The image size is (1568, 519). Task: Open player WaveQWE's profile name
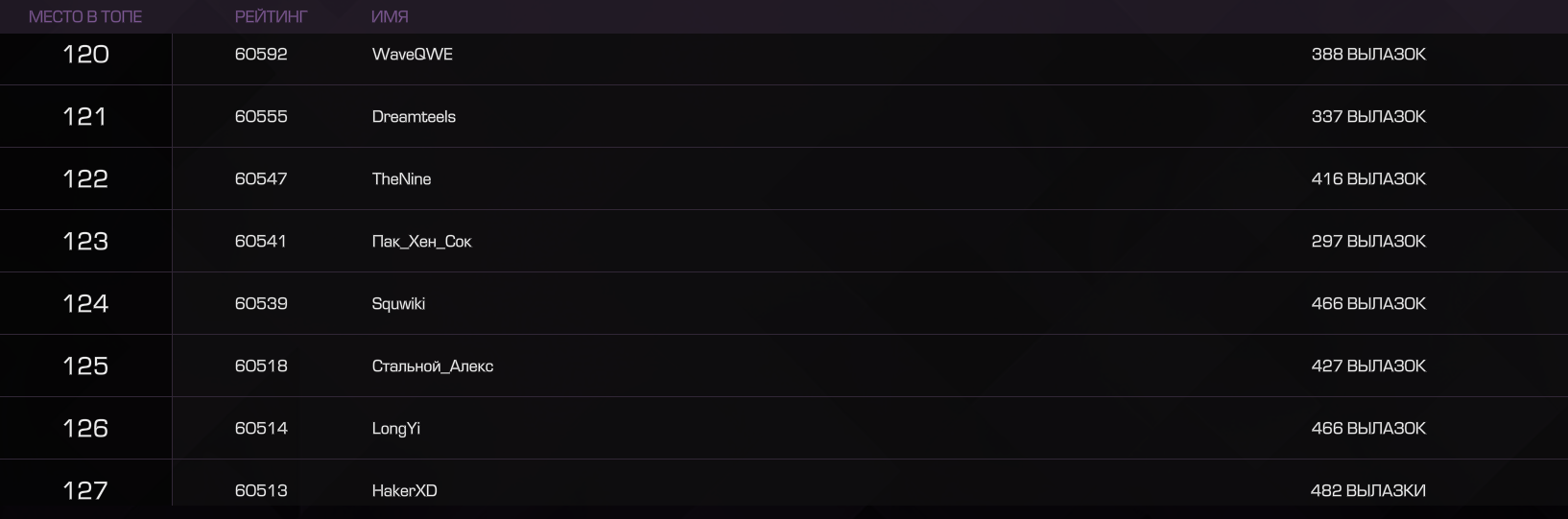[x=413, y=55]
